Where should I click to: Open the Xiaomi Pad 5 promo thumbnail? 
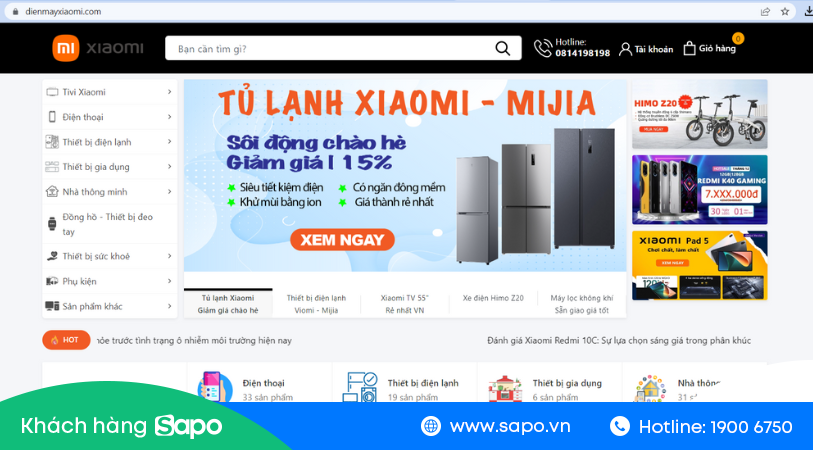[x=699, y=265]
